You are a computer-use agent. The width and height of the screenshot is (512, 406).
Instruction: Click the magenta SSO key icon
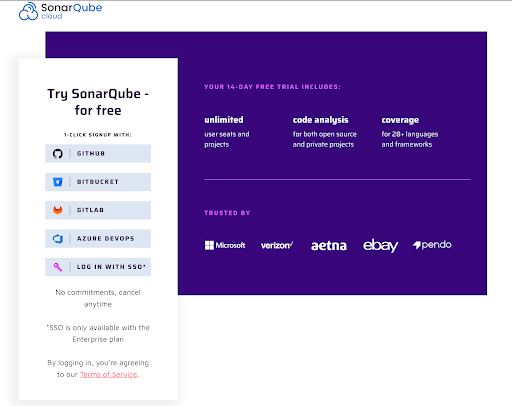tap(58, 267)
